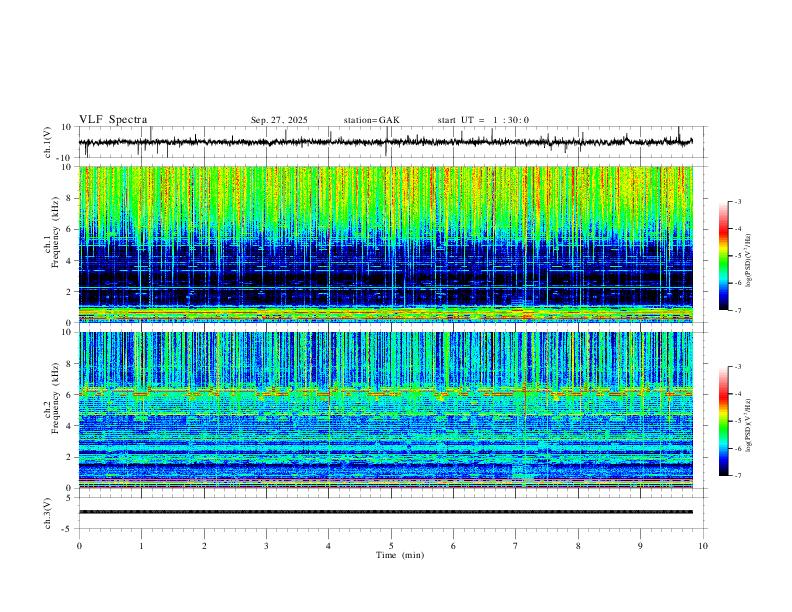This screenshot has height=612, width=792.
Task: Click the "4" kHz tick on ch.2 spectrogram
Action: click(x=68, y=426)
